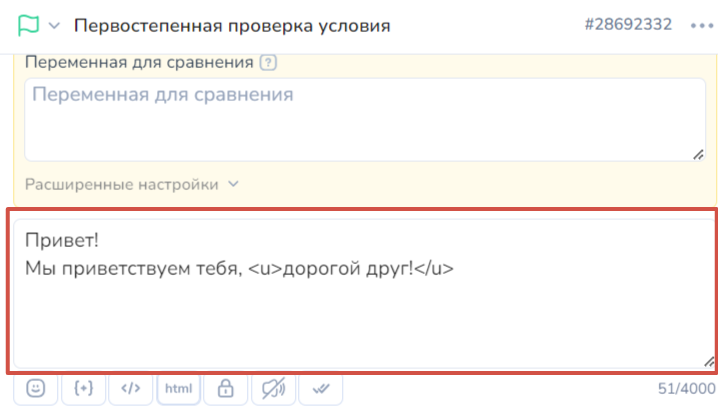The image size is (718, 414).
Task: Click the chevron arrow after "Расширенные настройки"
Action: coord(234,184)
